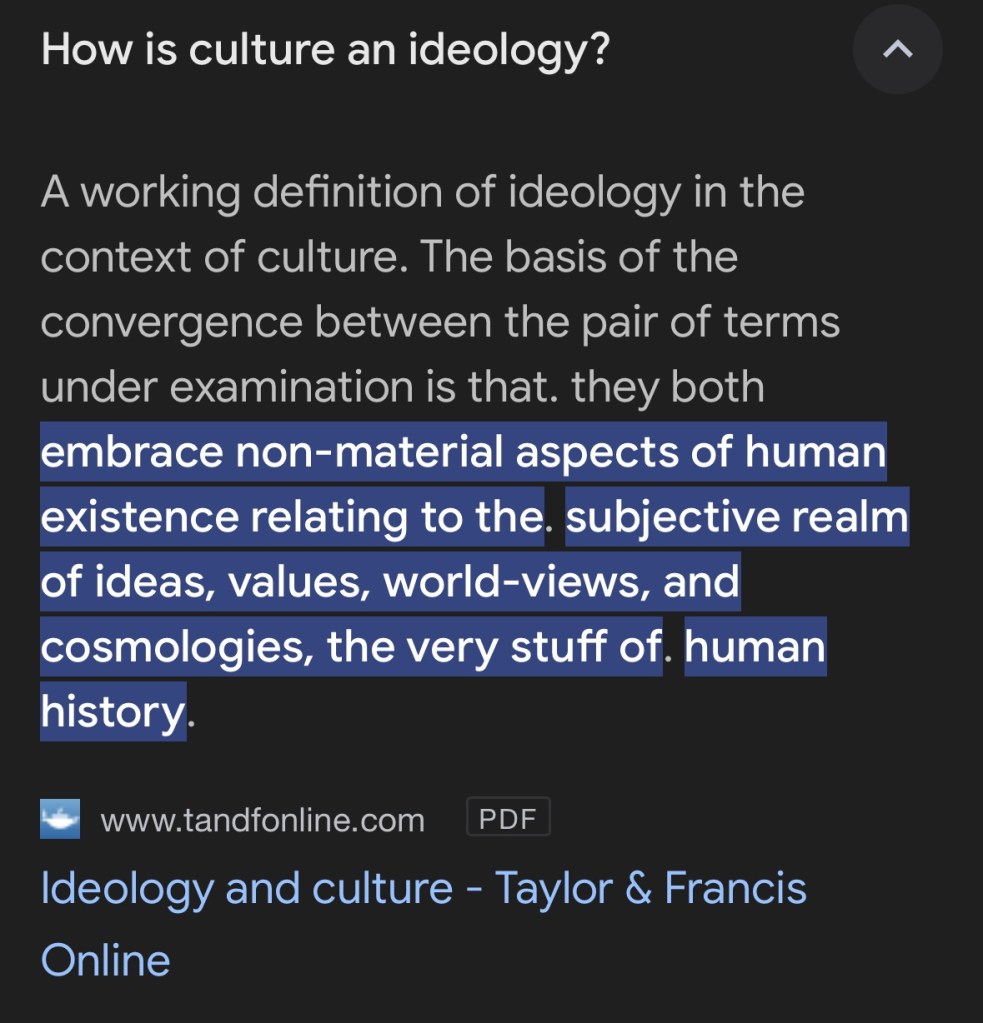Collapse the "How is culture an ideology?" answer
Viewport: 983px width, 1023px height.
(897, 49)
